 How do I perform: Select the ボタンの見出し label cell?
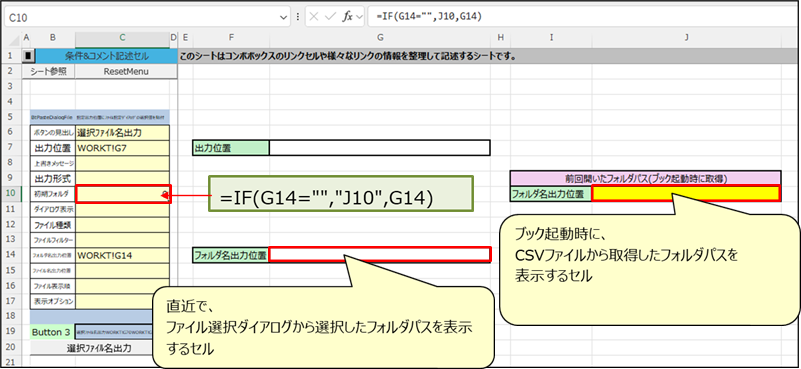click(x=53, y=133)
